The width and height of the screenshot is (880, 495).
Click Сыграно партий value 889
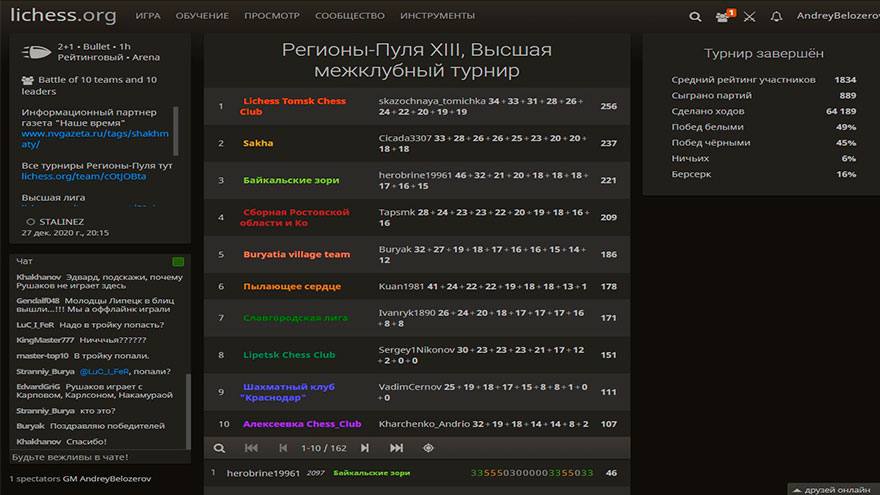tap(847, 95)
